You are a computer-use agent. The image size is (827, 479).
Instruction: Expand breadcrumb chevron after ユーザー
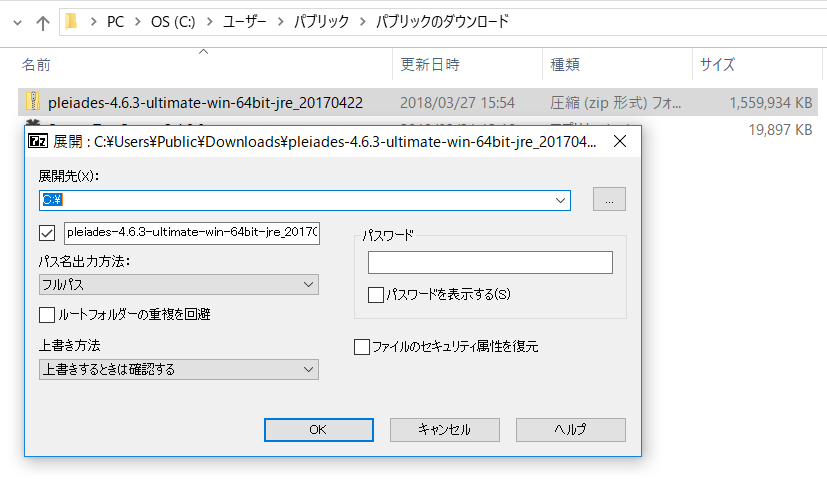coord(280,22)
